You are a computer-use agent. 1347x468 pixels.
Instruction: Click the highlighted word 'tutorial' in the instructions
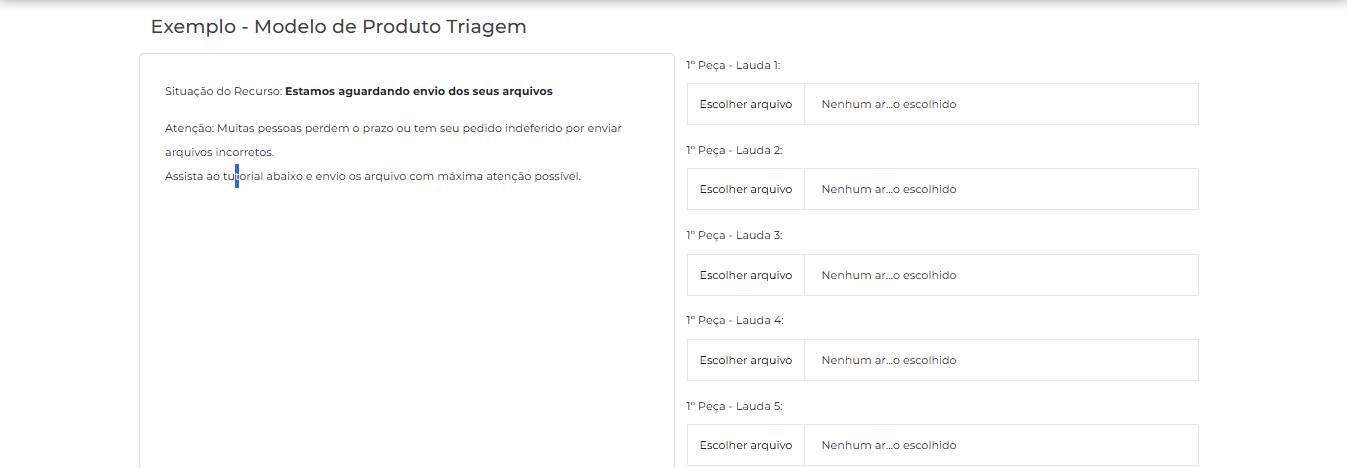coord(243,176)
